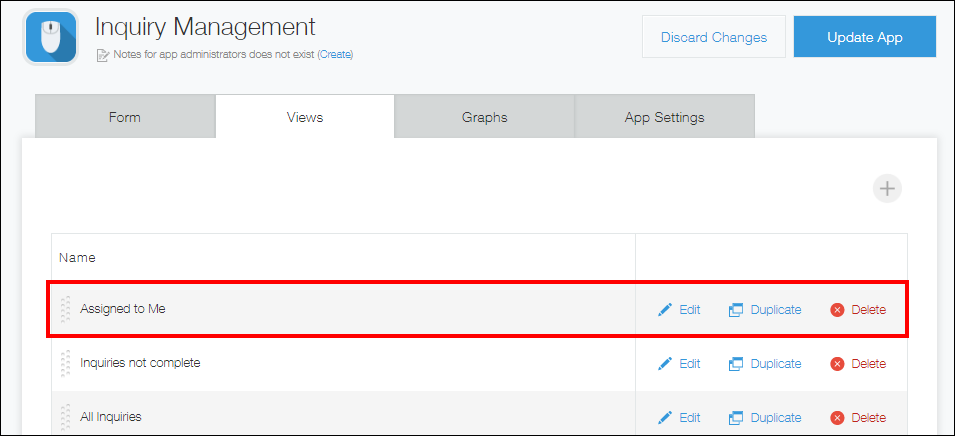Grab the drag handle of Assigned to Me
This screenshot has width=955, height=436.
click(x=66, y=310)
